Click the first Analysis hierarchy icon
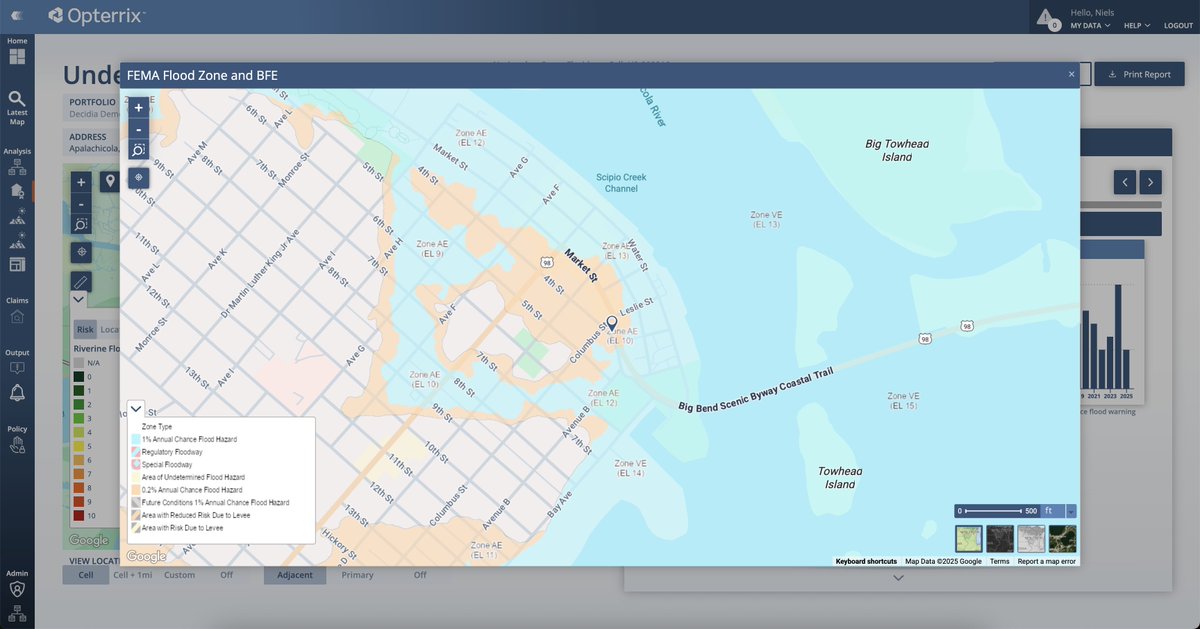Screen dimensions: 1200x629 pyautogui.click(x=17, y=169)
